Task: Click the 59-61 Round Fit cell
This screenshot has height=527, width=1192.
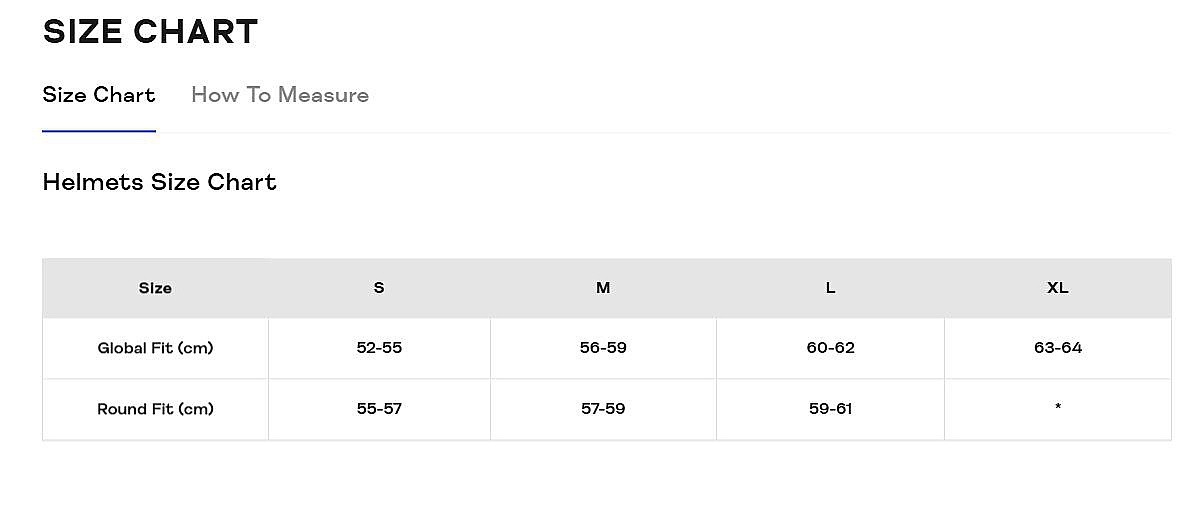Action: point(830,409)
